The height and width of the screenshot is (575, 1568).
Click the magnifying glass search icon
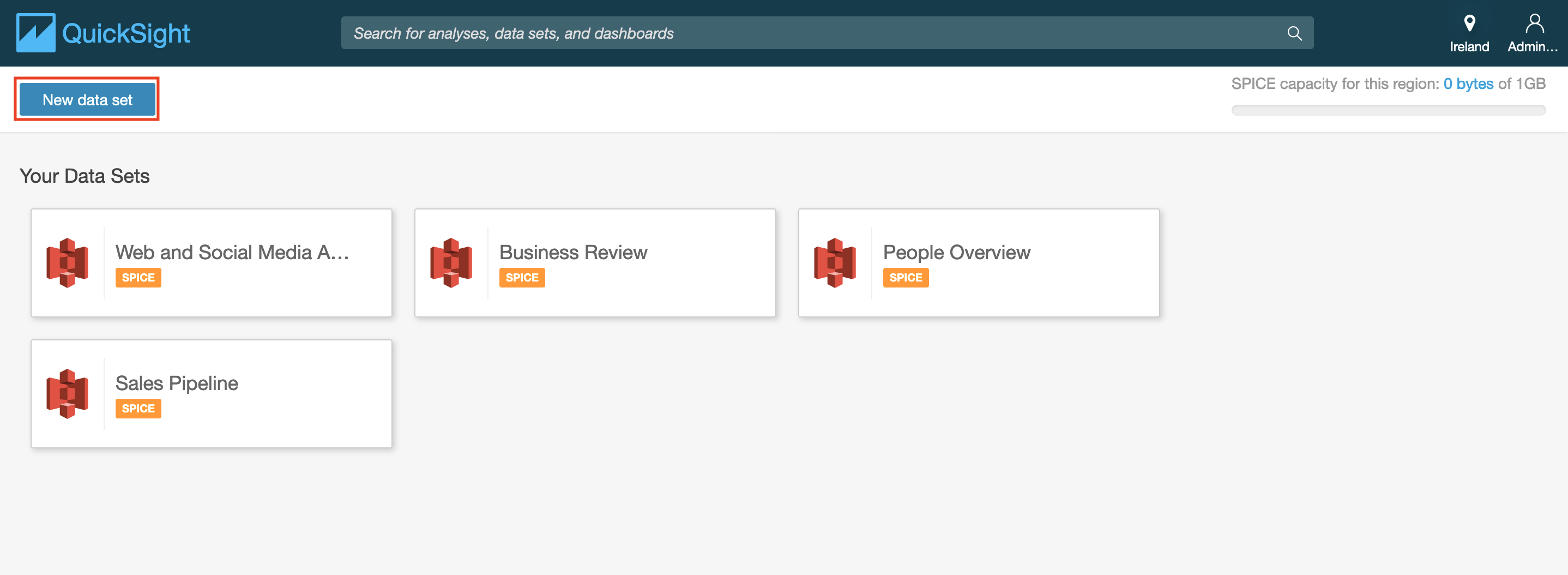point(1294,33)
